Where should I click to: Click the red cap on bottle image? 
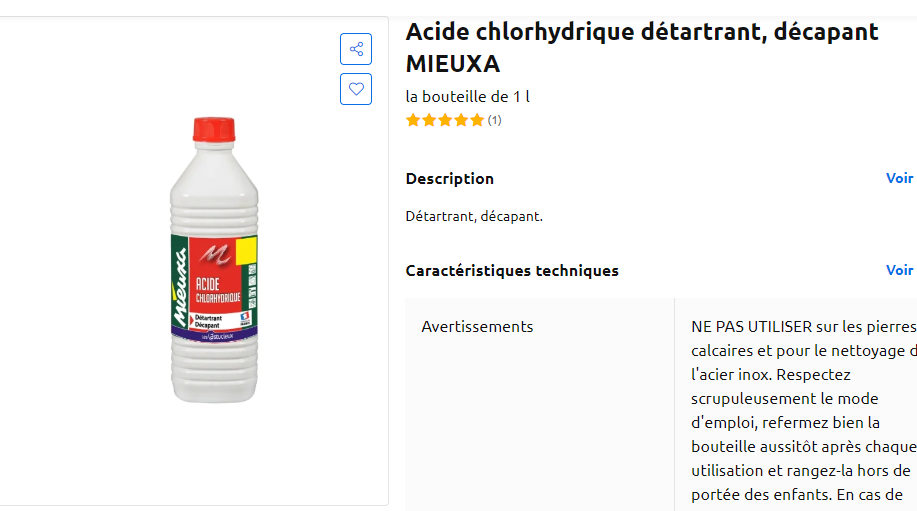(x=213, y=131)
